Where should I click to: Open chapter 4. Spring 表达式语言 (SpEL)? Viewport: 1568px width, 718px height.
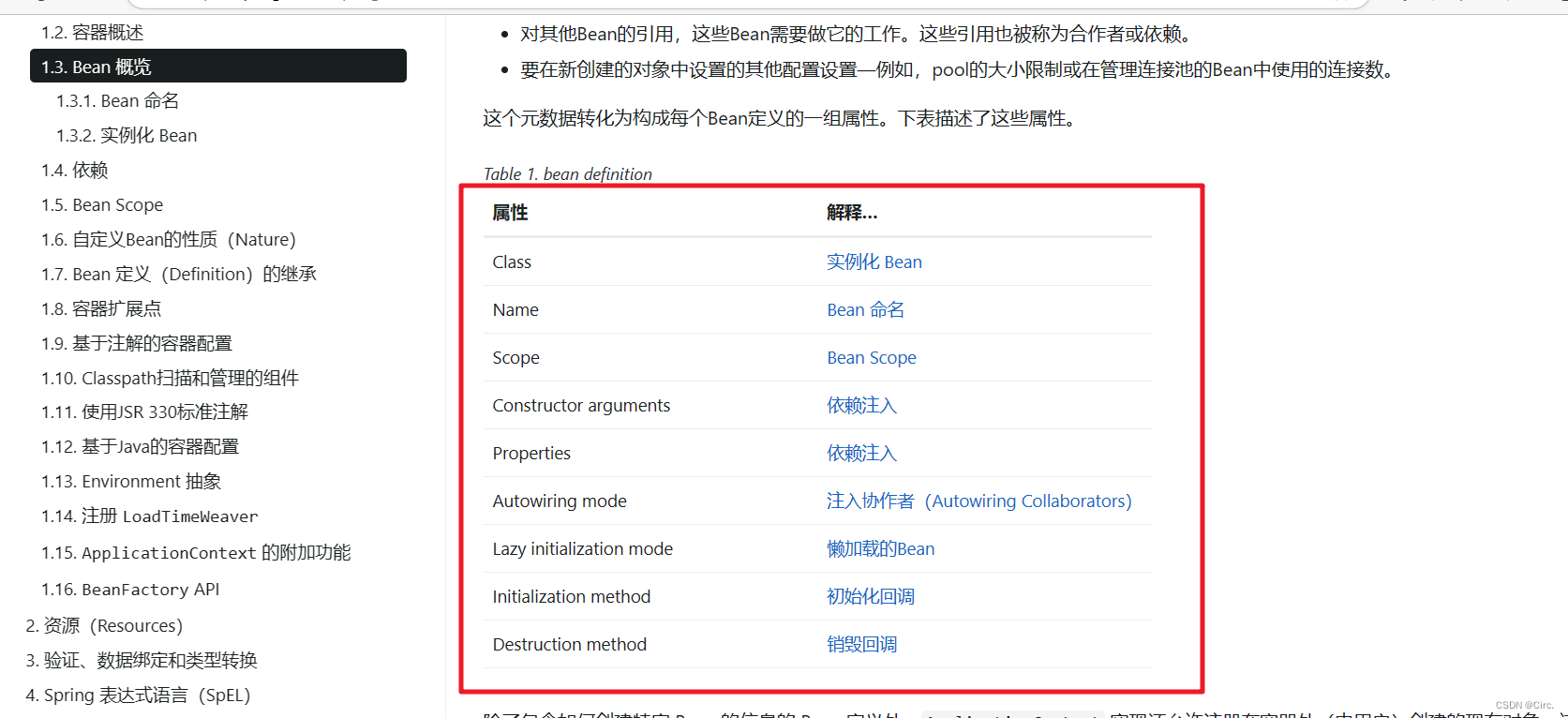tap(138, 696)
